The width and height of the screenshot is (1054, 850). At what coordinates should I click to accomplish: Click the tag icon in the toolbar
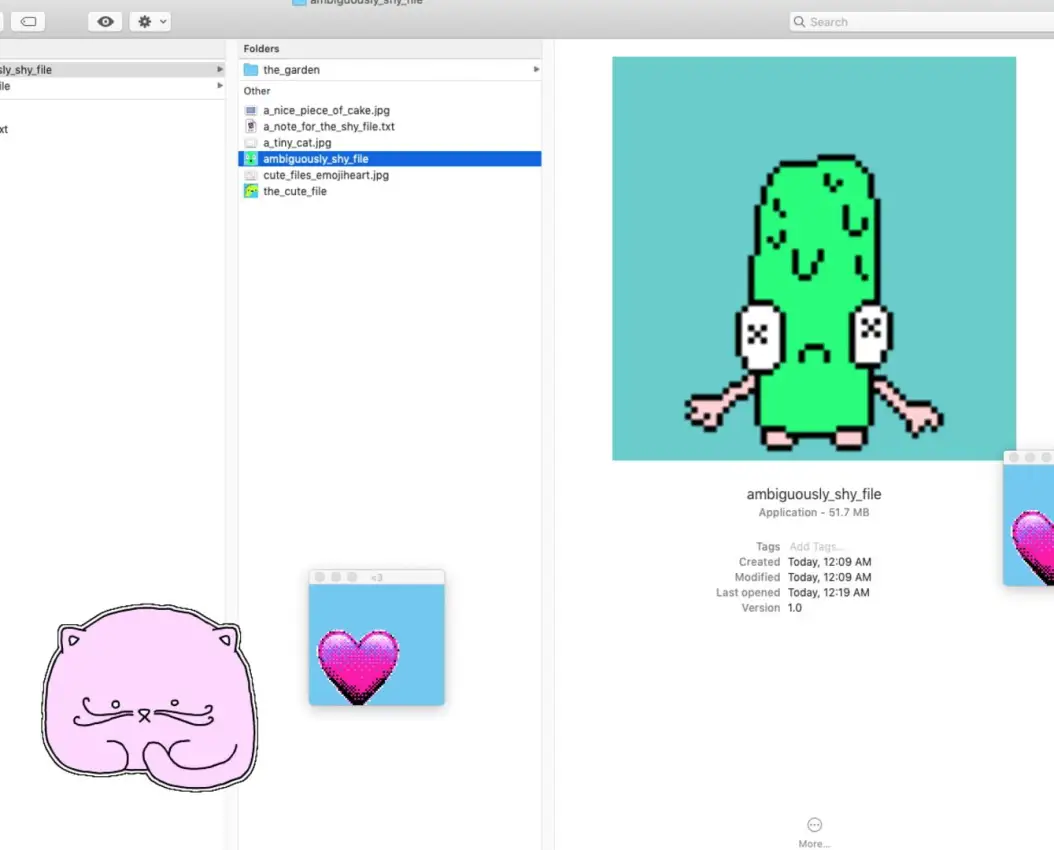[28, 21]
